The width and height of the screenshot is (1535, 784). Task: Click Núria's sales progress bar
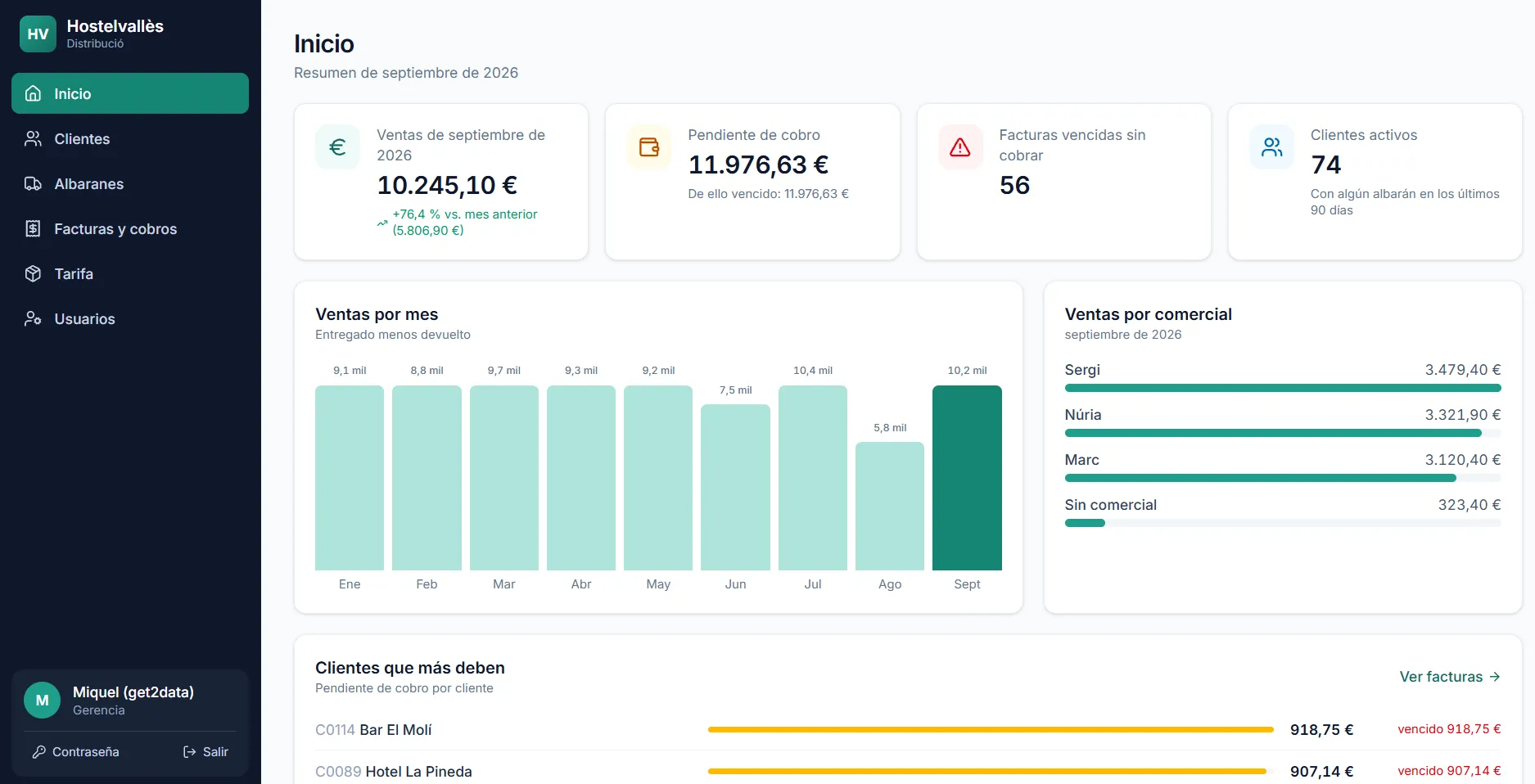coord(1283,433)
